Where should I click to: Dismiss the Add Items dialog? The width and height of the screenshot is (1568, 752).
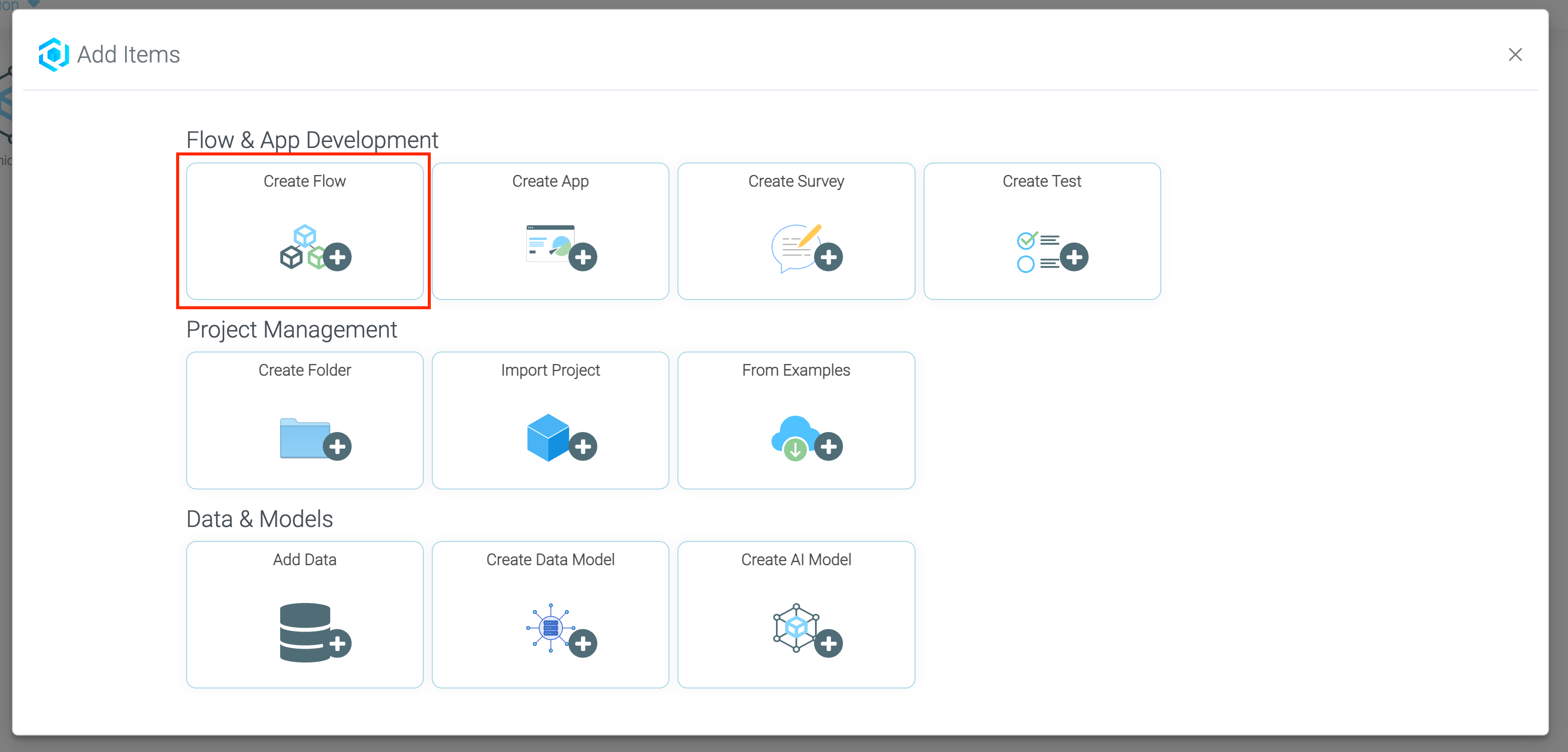pyautogui.click(x=1515, y=55)
